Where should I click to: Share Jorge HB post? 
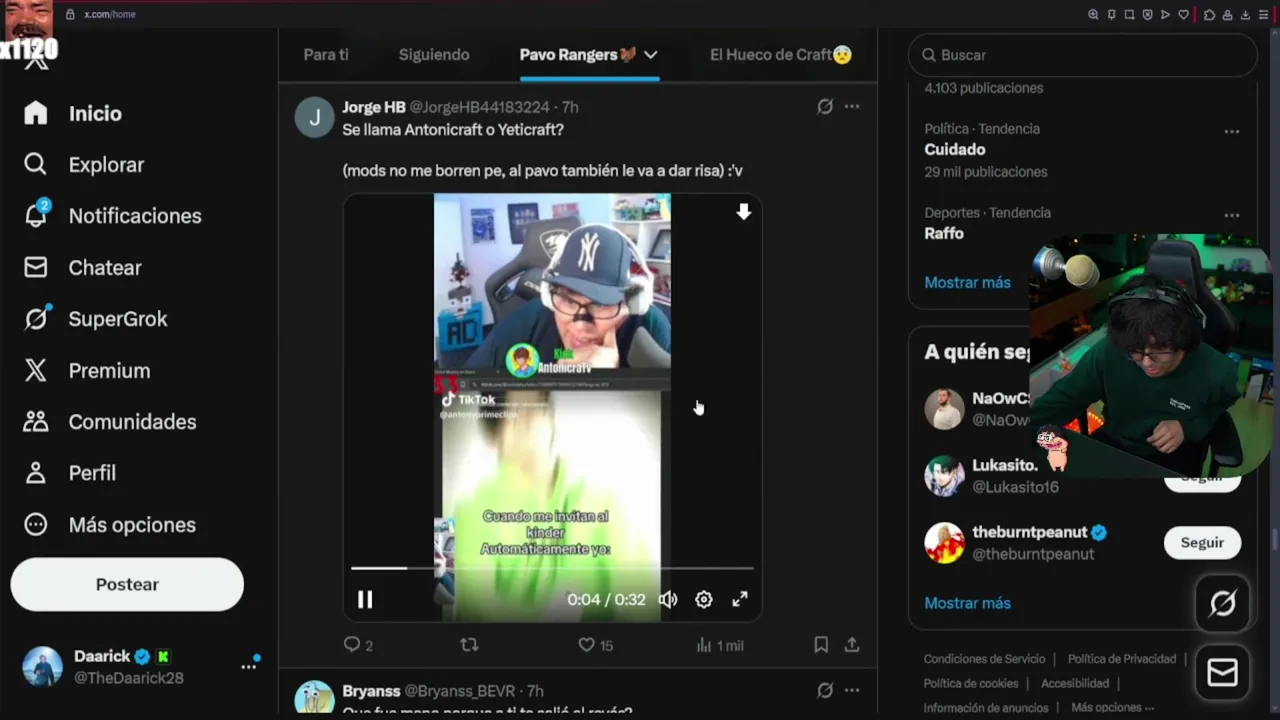pyautogui.click(x=852, y=645)
